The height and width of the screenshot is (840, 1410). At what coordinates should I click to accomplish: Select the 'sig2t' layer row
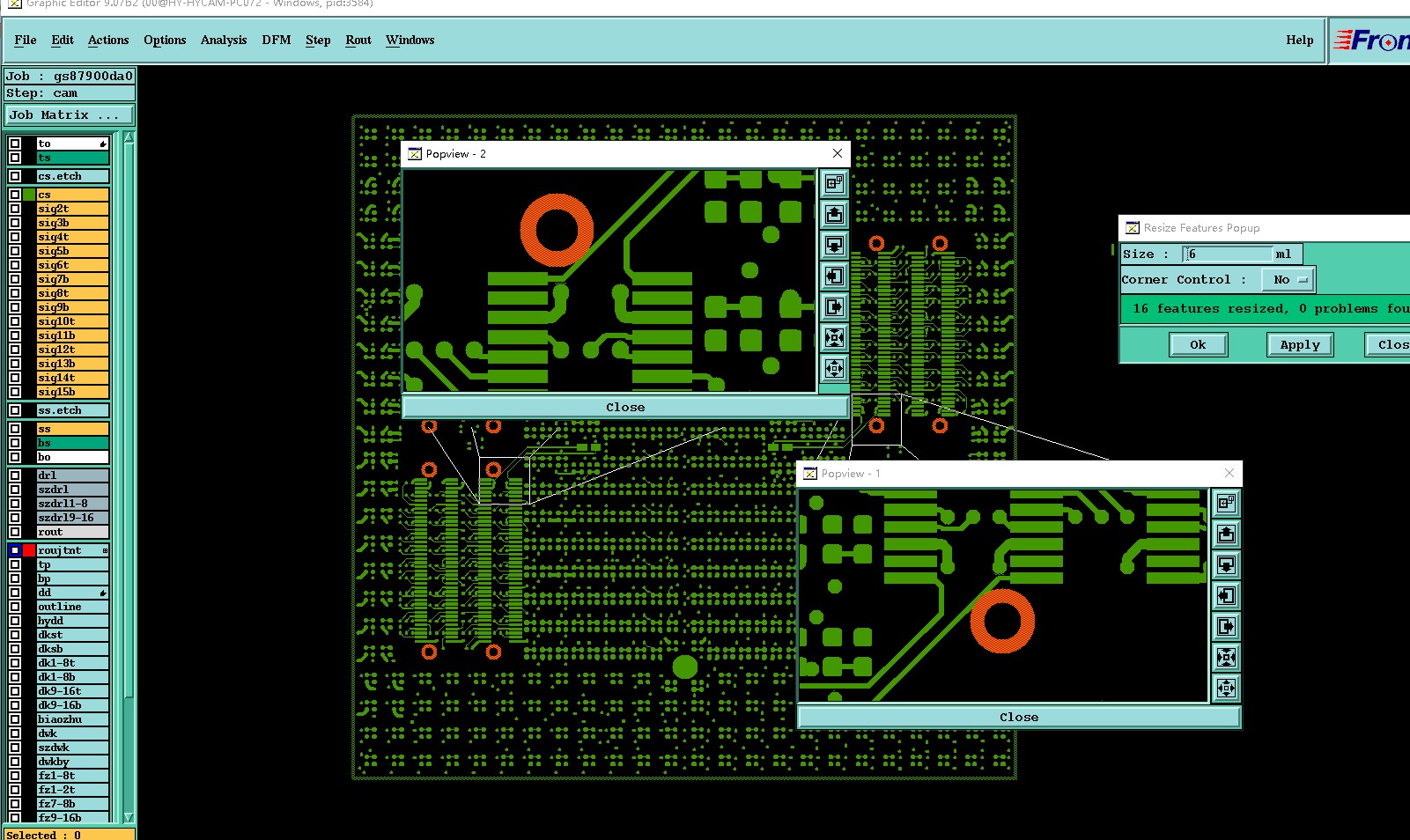tap(72, 209)
